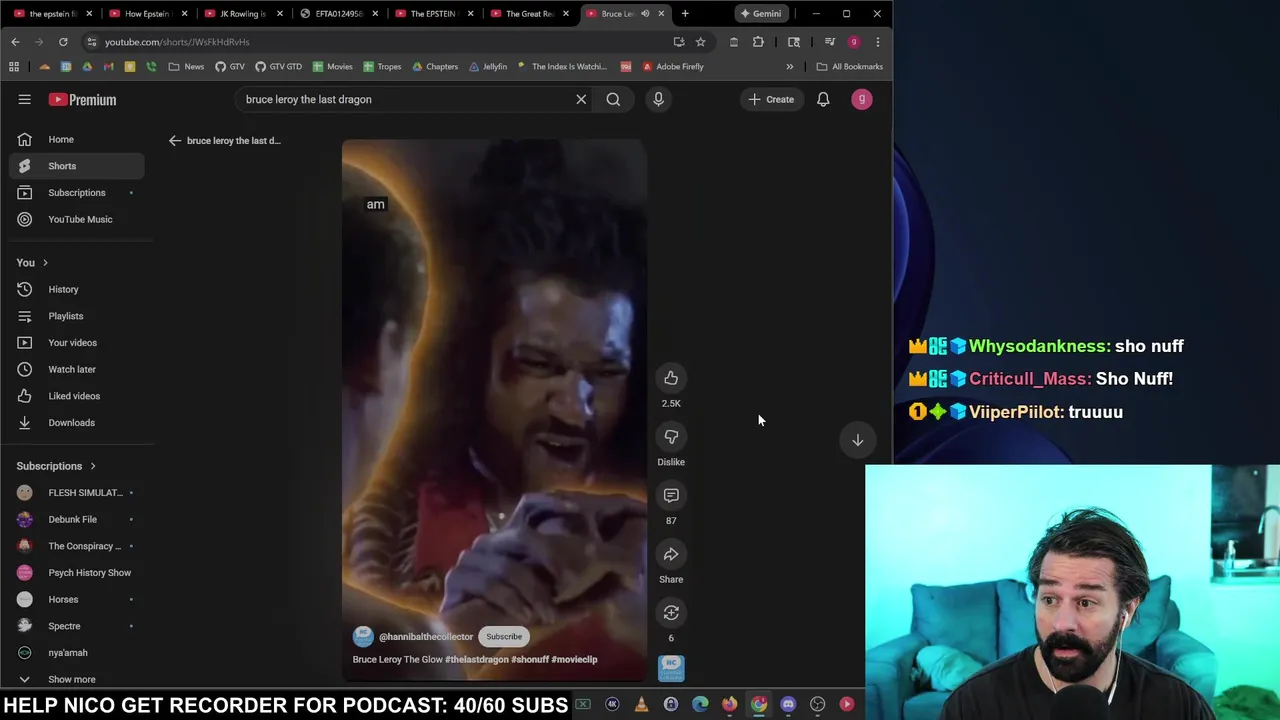The width and height of the screenshot is (1280, 720).
Task: Share this YouTube short
Action: coord(671,554)
